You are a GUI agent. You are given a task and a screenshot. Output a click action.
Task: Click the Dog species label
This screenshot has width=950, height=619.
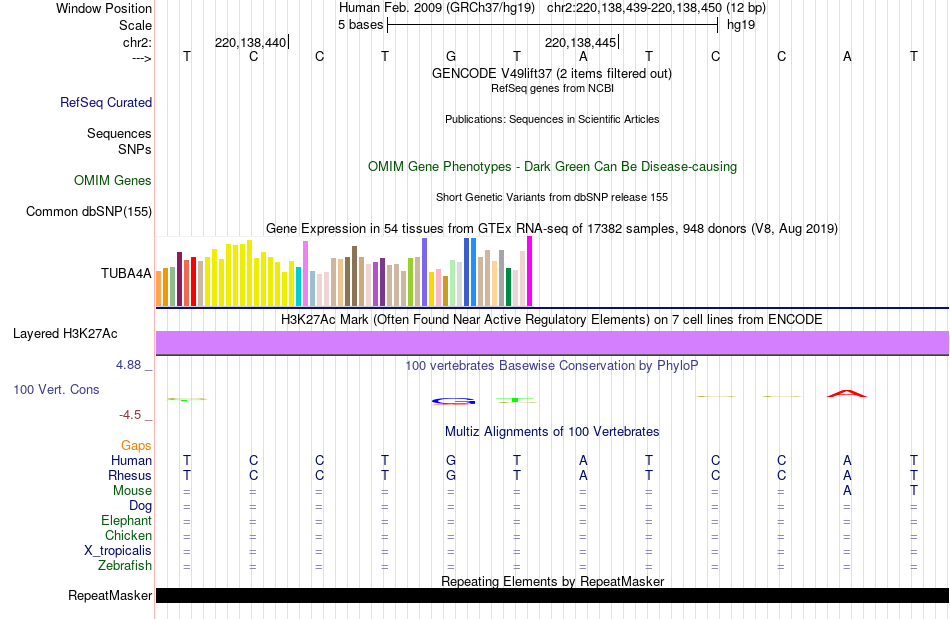click(140, 505)
